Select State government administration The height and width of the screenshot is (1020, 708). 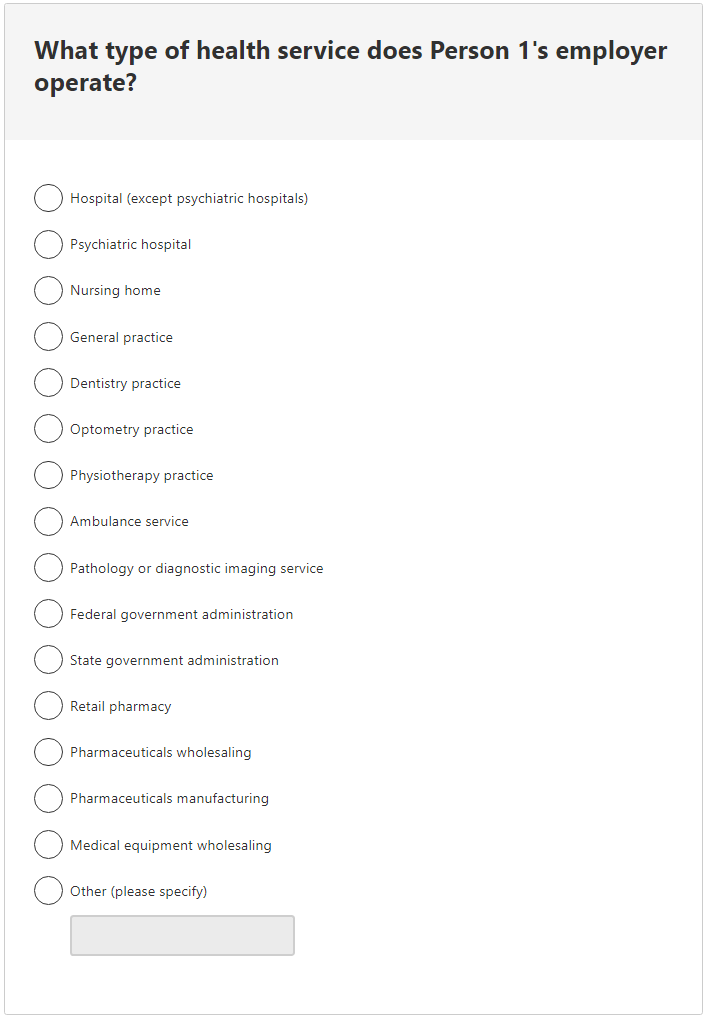click(x=48, y=659)
